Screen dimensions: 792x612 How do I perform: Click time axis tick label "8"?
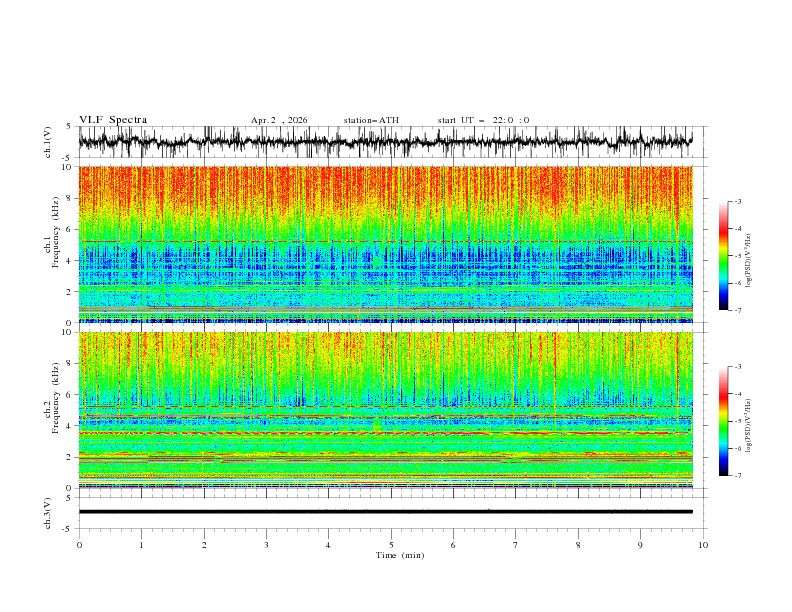click(x=578, y=545)
